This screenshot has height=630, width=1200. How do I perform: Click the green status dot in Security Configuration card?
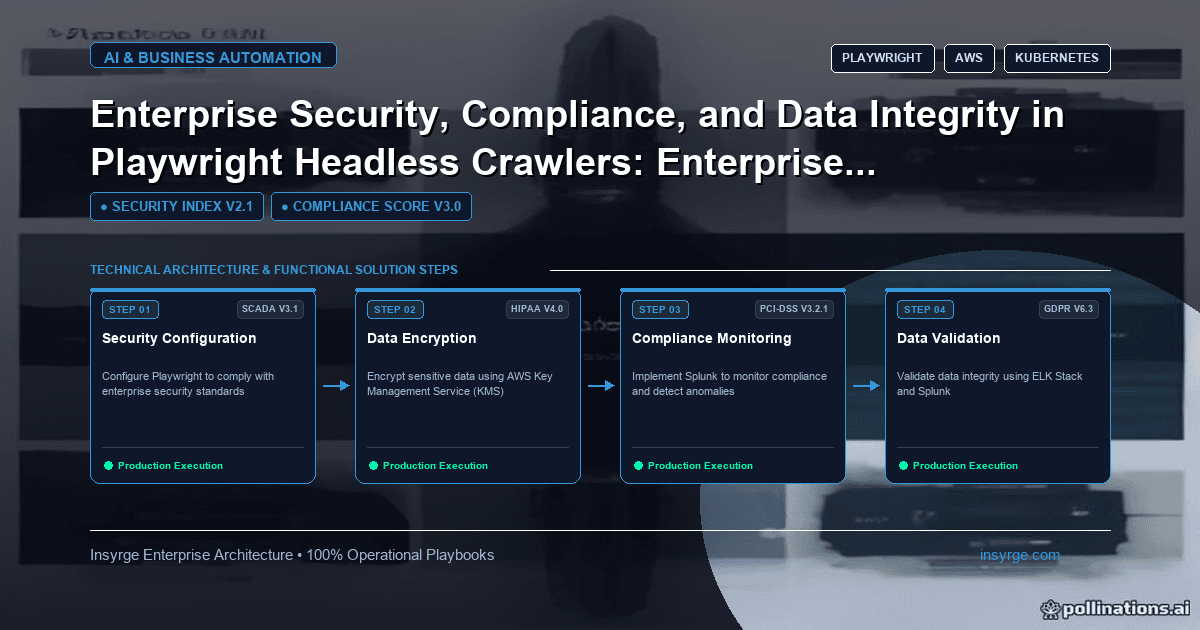pos(108,465)
